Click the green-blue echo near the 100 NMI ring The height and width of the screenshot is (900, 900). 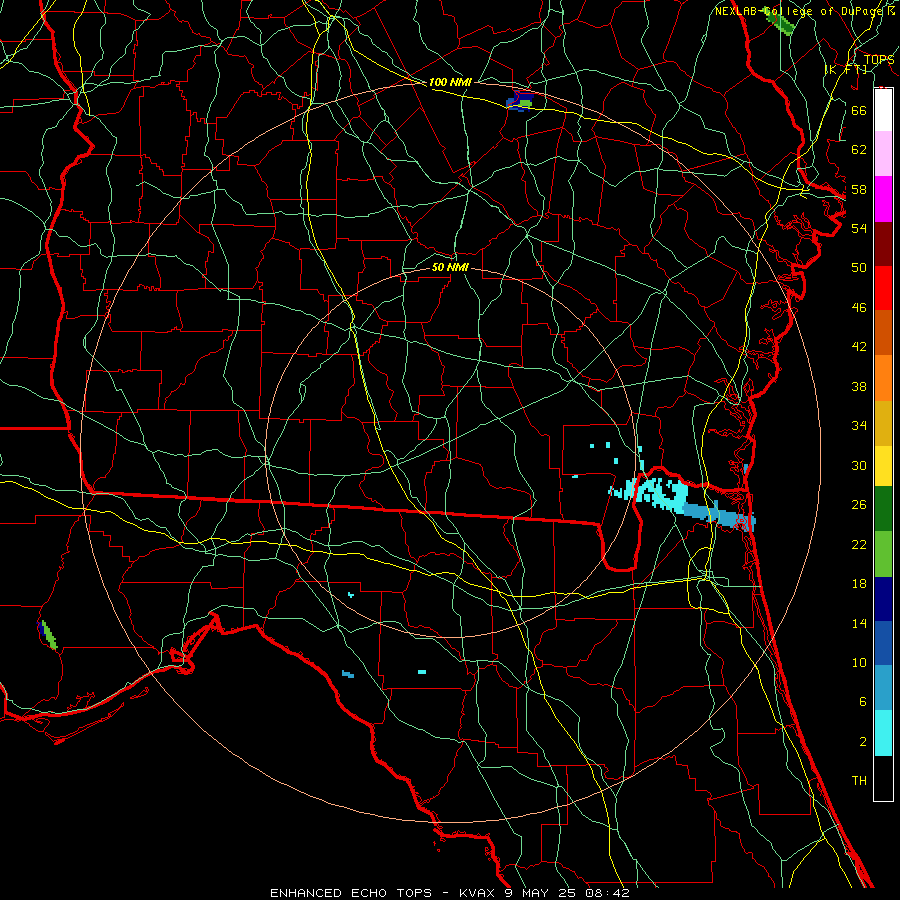point(520,101)
